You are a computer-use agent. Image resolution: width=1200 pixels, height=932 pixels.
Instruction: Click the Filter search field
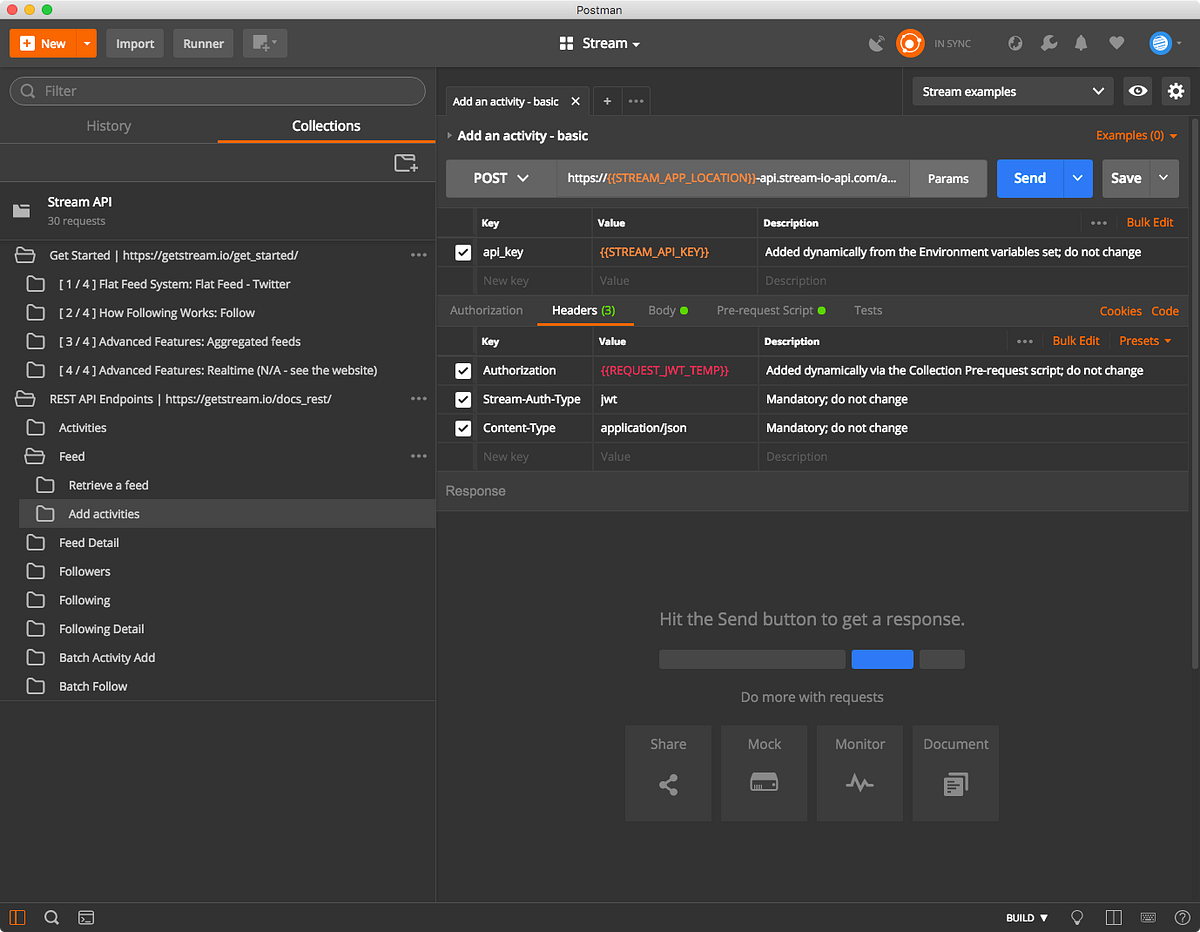click(217, 91)
